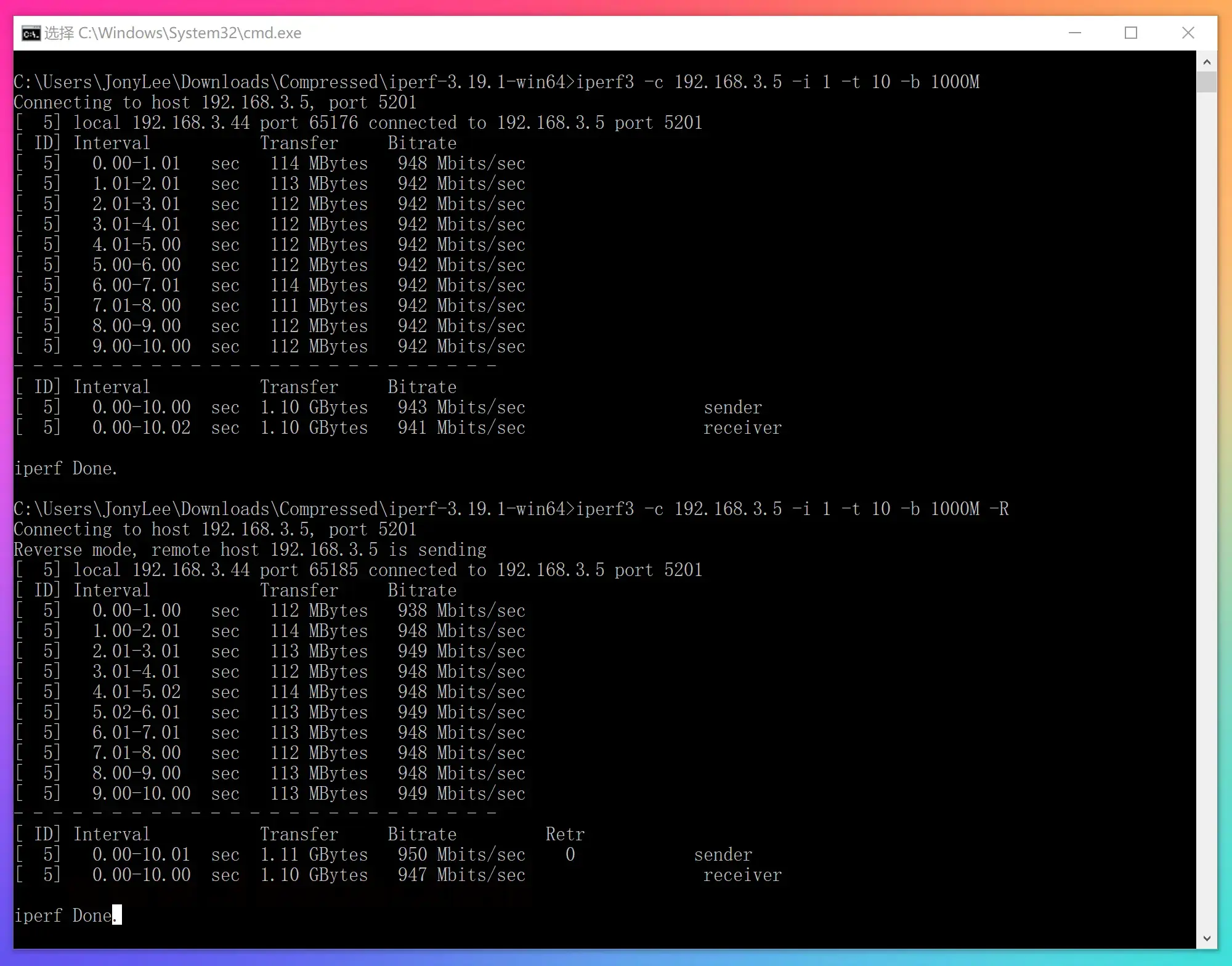Image resolution: width=1232 pixels, height=966 pixels.
Task: Click the 943 Mbits/sec sender bitrate
Action: (461, 407)
